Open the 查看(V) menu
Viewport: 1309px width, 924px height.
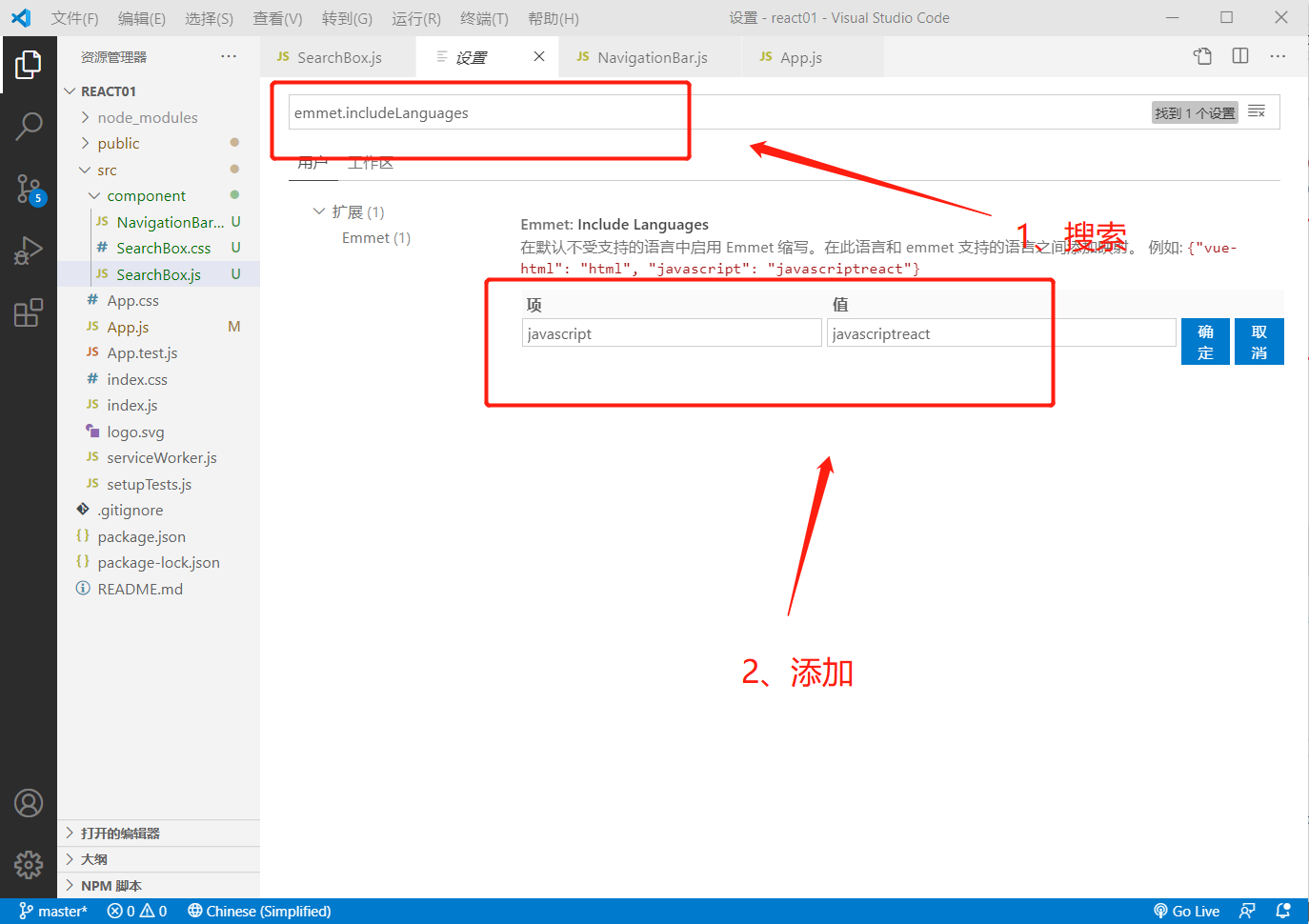tap(277, 18)
